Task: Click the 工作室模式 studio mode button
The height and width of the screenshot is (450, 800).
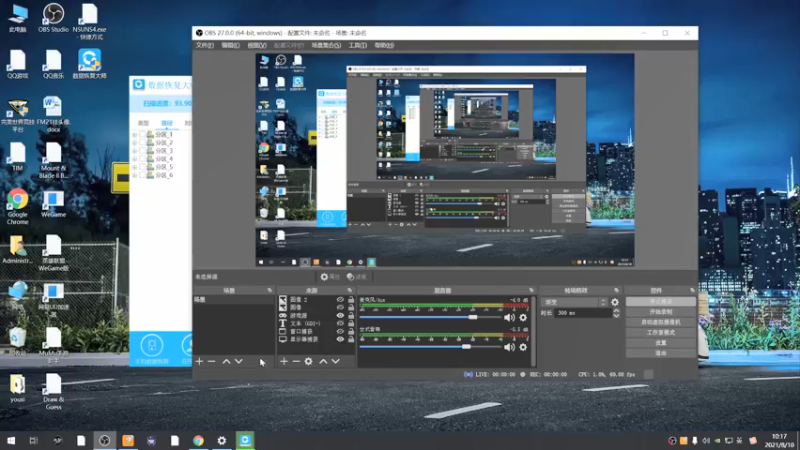Action: point(661,332)
